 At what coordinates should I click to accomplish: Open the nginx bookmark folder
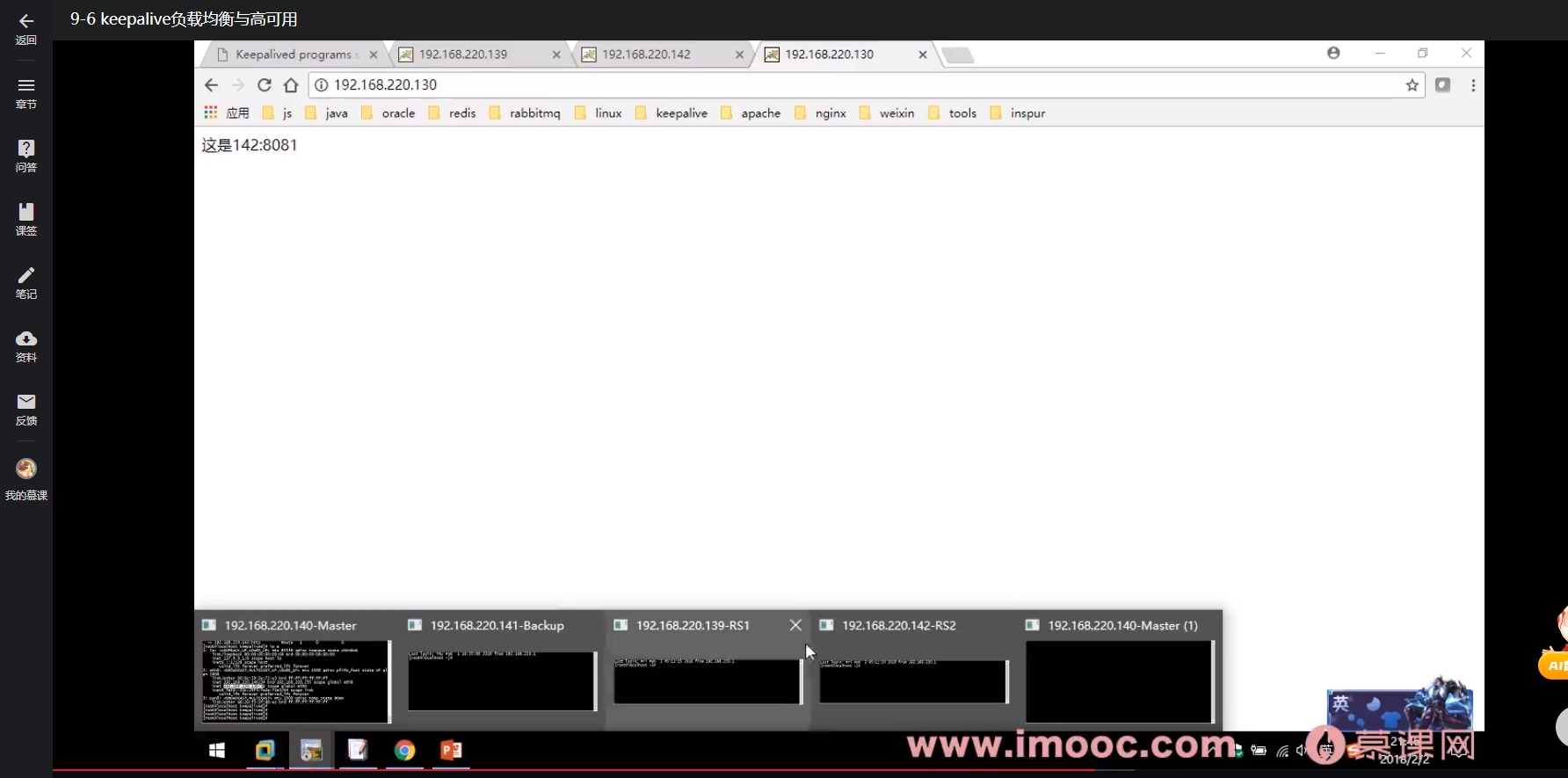point(820,113)
